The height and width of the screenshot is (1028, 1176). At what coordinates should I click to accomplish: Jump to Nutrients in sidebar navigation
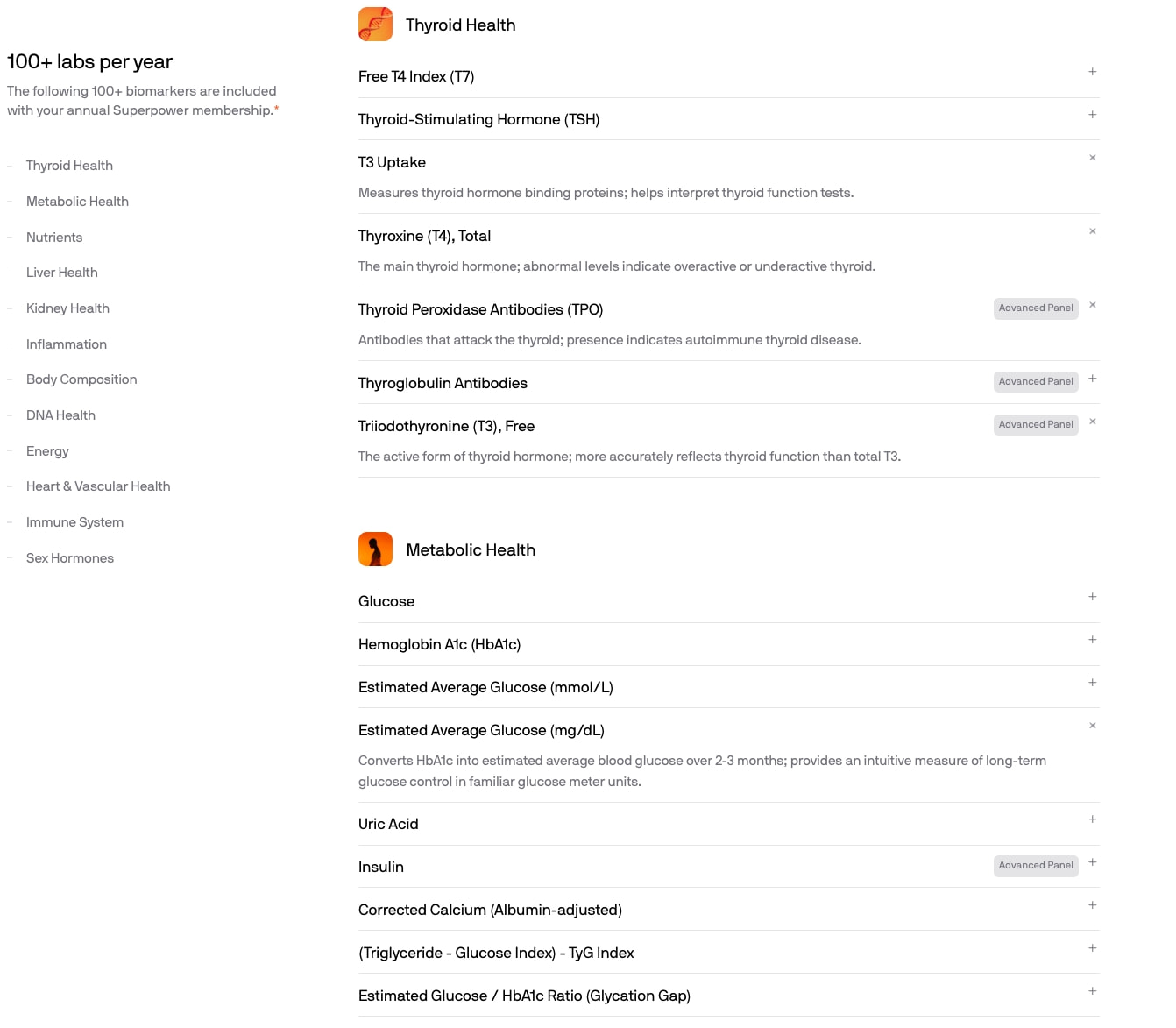point(54,238)
